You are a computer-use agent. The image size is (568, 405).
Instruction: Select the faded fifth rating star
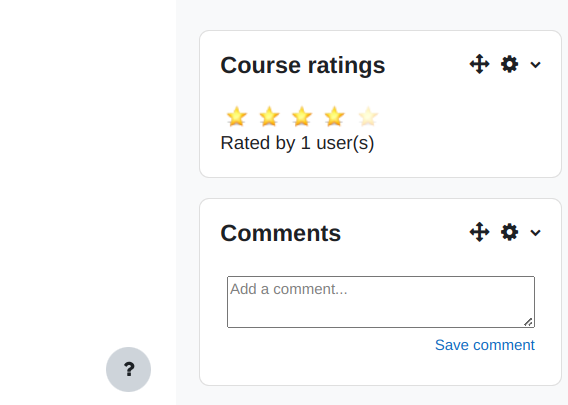pos(368,117)
